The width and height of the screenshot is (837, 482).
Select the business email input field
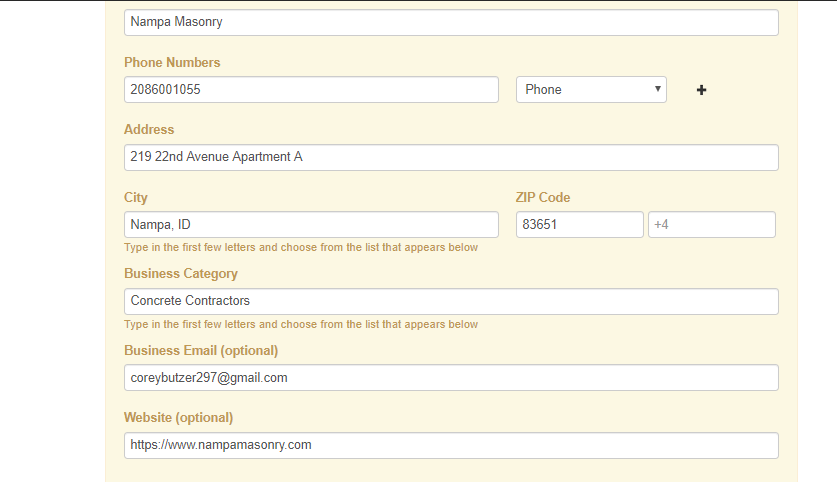pyautogui.click(x=451, y=377)
